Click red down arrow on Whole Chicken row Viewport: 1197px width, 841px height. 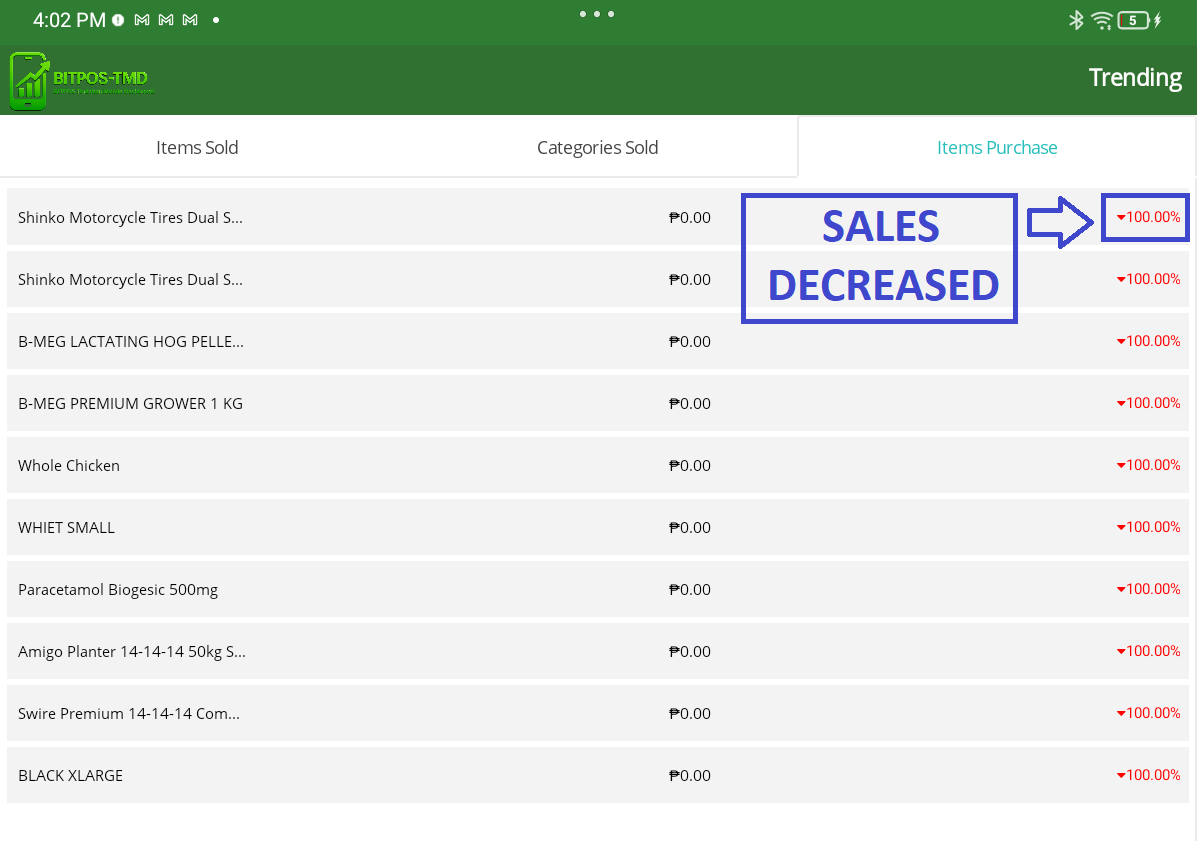(1121, 466)
